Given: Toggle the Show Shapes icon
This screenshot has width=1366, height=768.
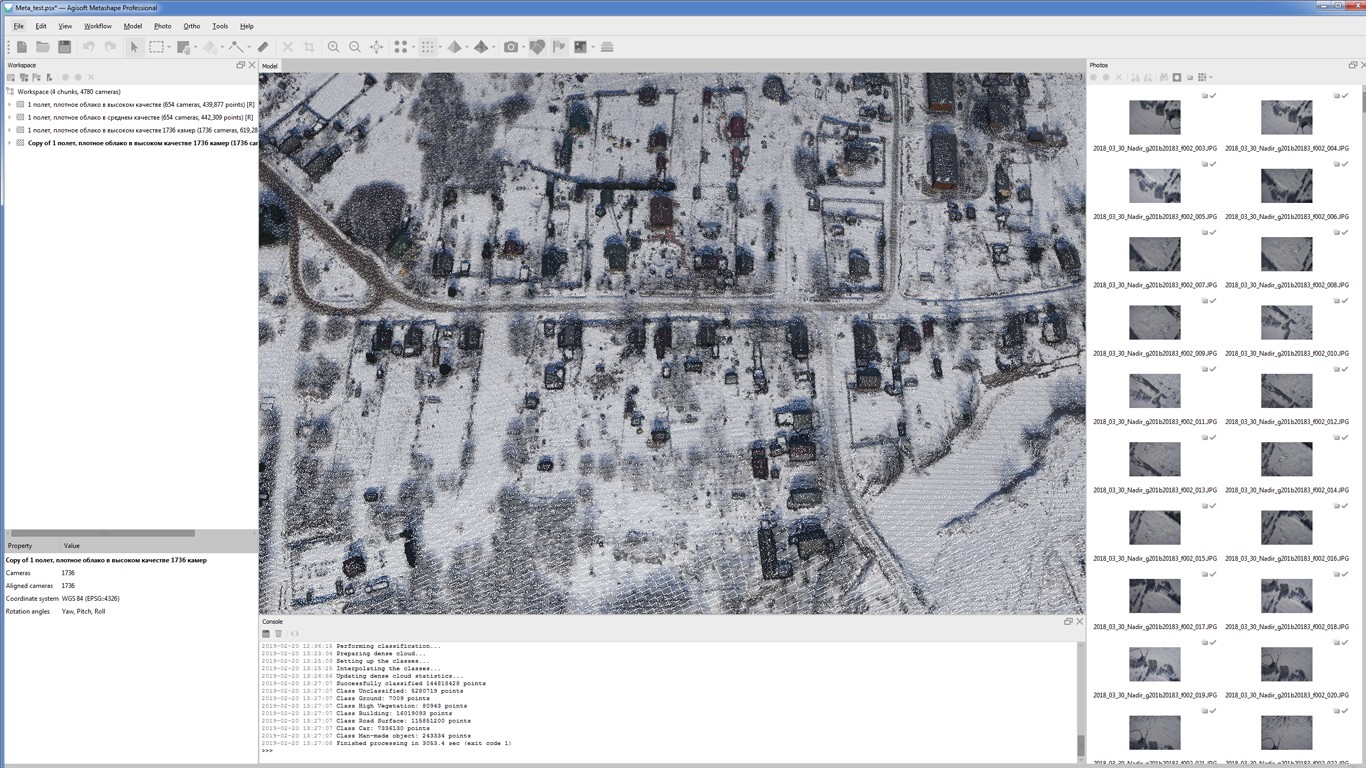Looking at the screenshot, I should (x=537, y=47).
